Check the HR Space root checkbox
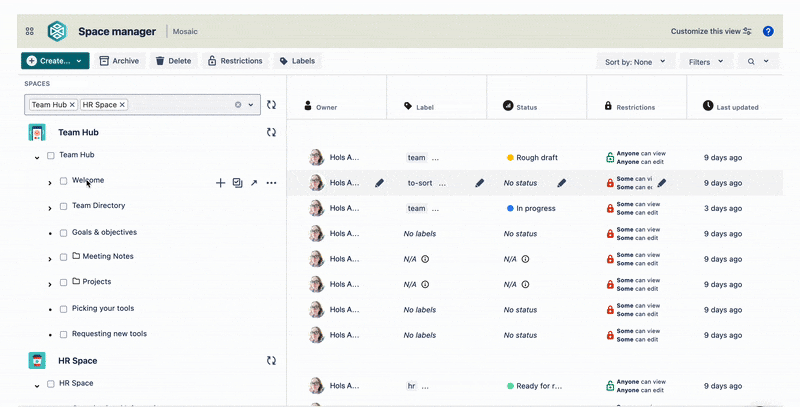 [51, 384]
